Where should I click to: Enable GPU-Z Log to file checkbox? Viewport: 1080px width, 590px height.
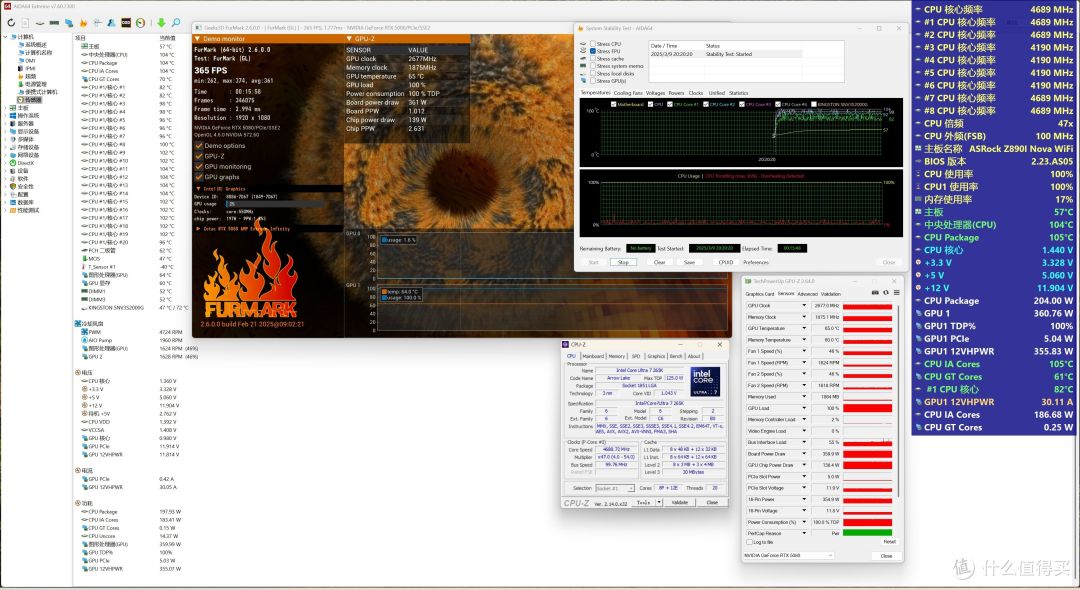[750, 542]
